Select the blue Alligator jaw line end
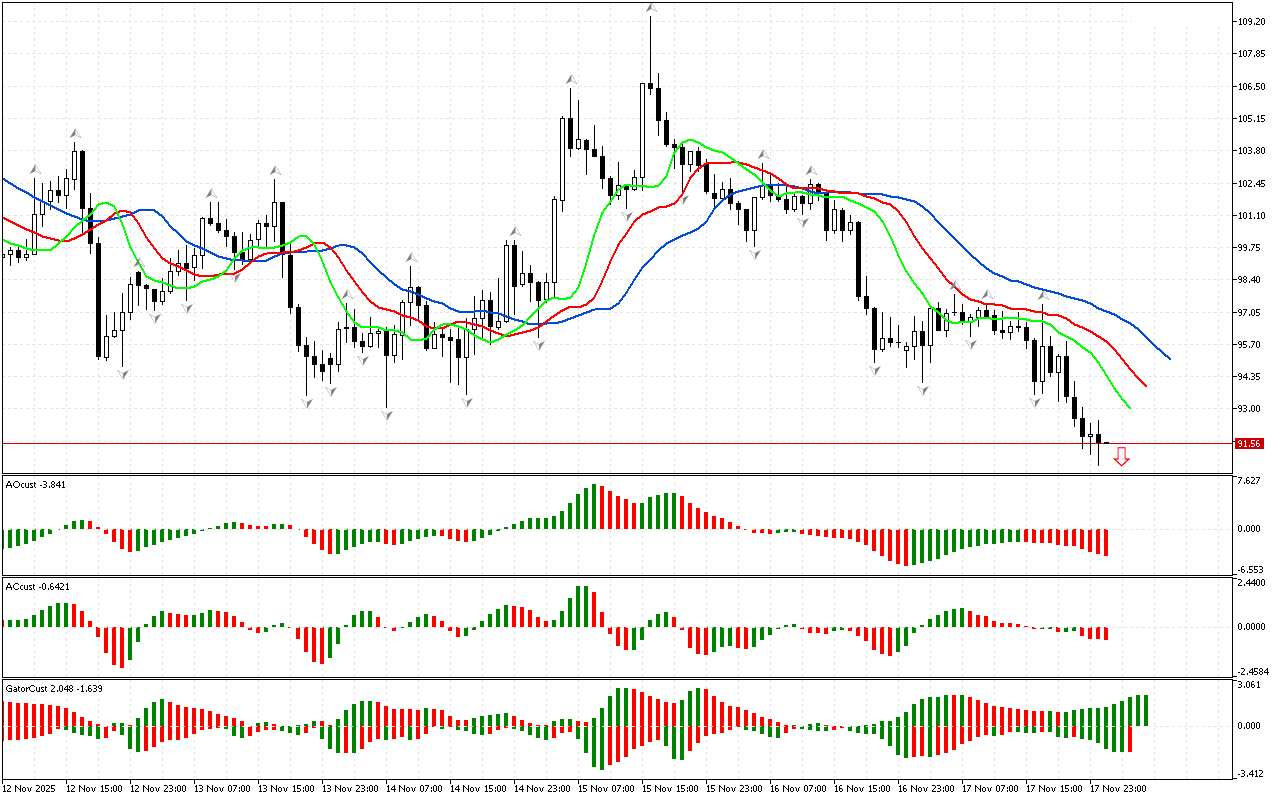The image size is (1280, 800). [1168, 357]
